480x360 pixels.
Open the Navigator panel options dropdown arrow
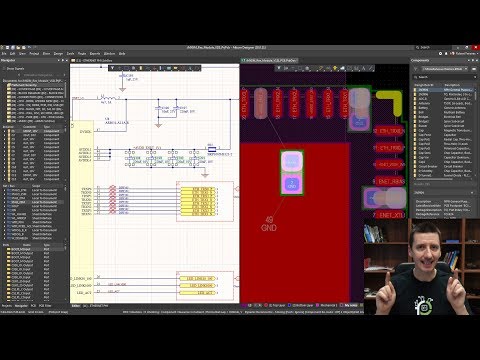click(x=59, y=60)
